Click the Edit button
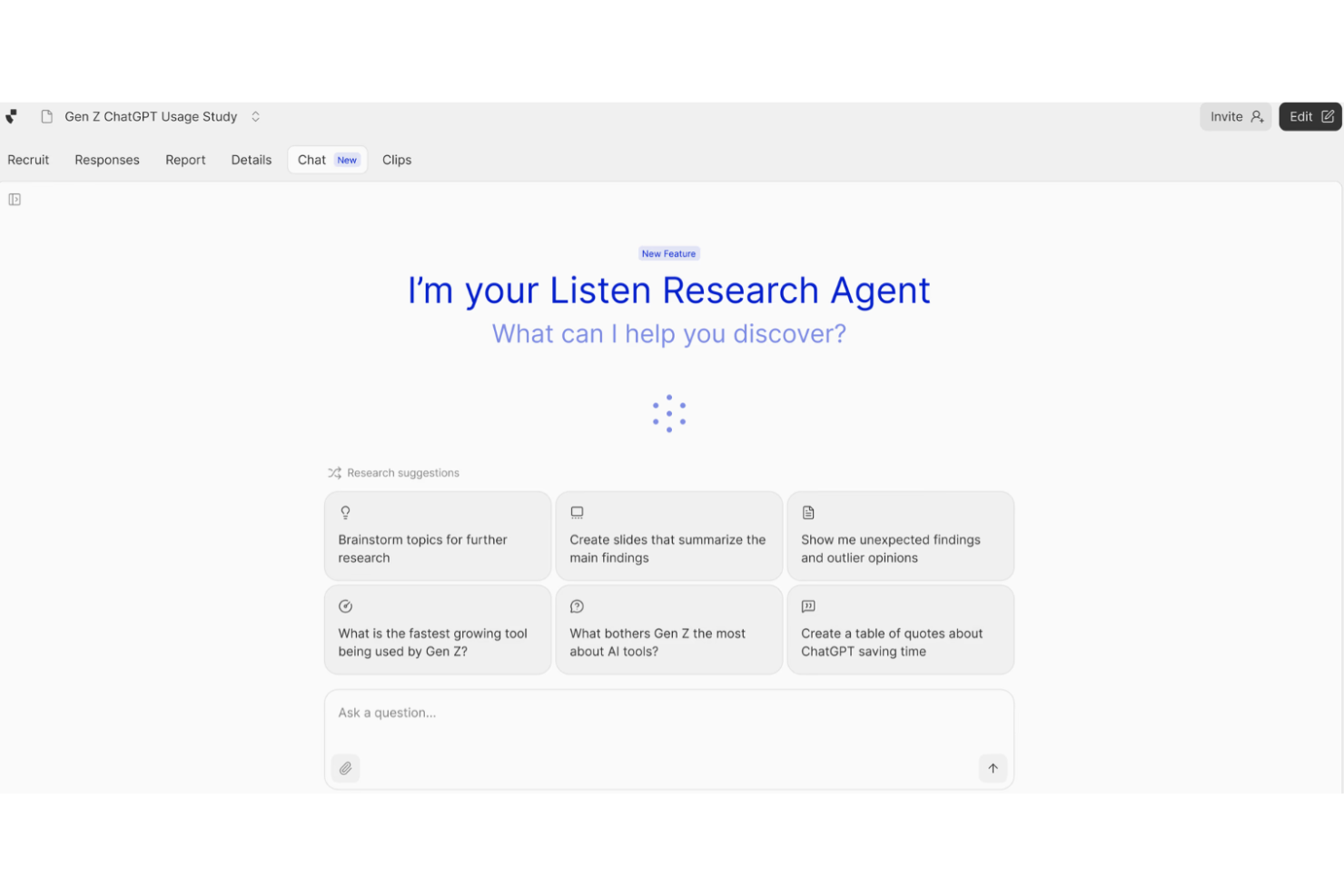The width and height of the screenshot is (1344, 896). [1310, 116]
